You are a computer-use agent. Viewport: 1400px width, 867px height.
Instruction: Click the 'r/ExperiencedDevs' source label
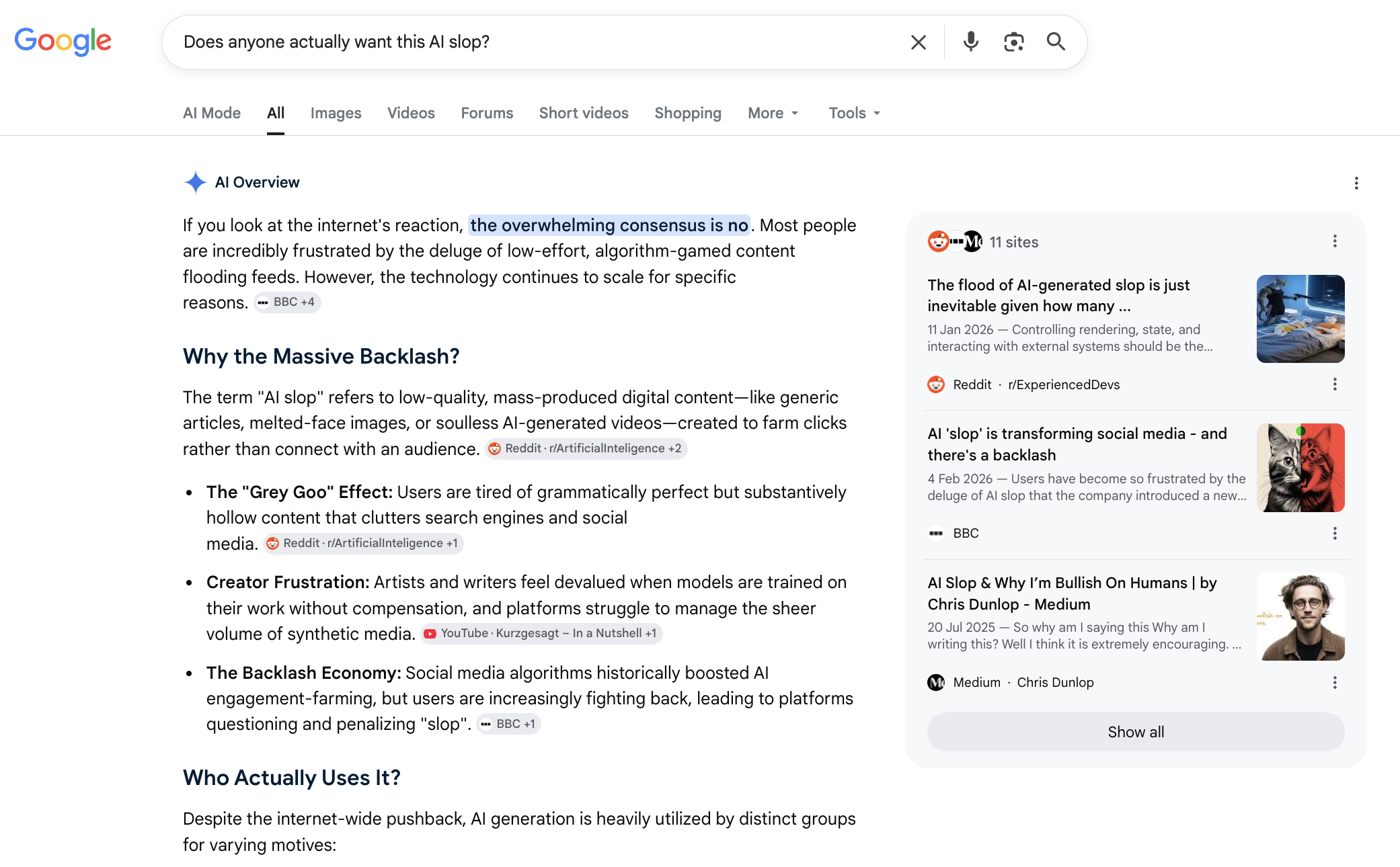(1064, 384)
